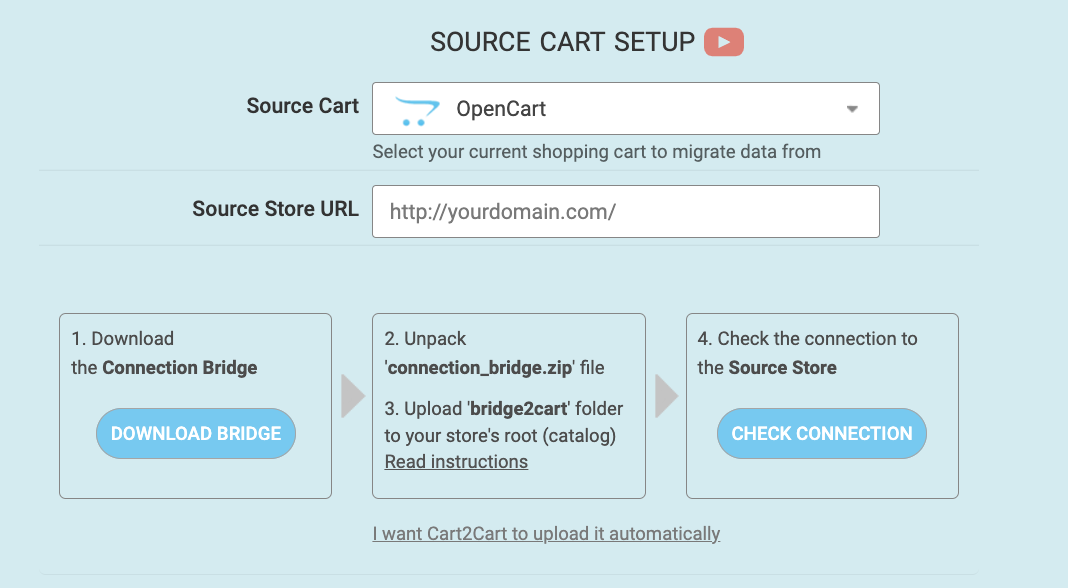
Task: Click the dropdown arrow in Source Cart field
Action: click(x=852, y=109)
